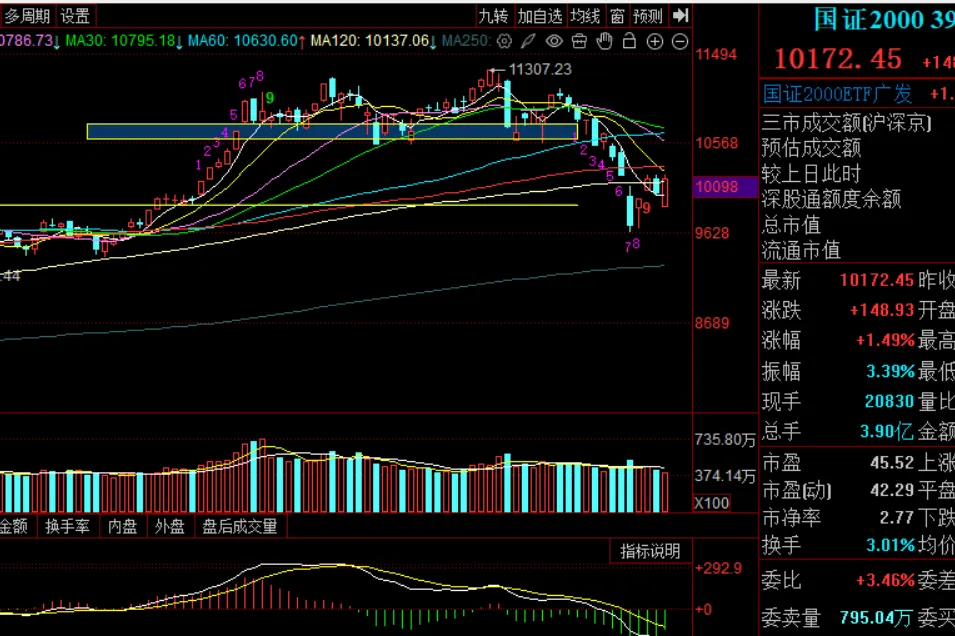
Task: Select the blue rectangle drawn on chart
Action: click(332, 132)
